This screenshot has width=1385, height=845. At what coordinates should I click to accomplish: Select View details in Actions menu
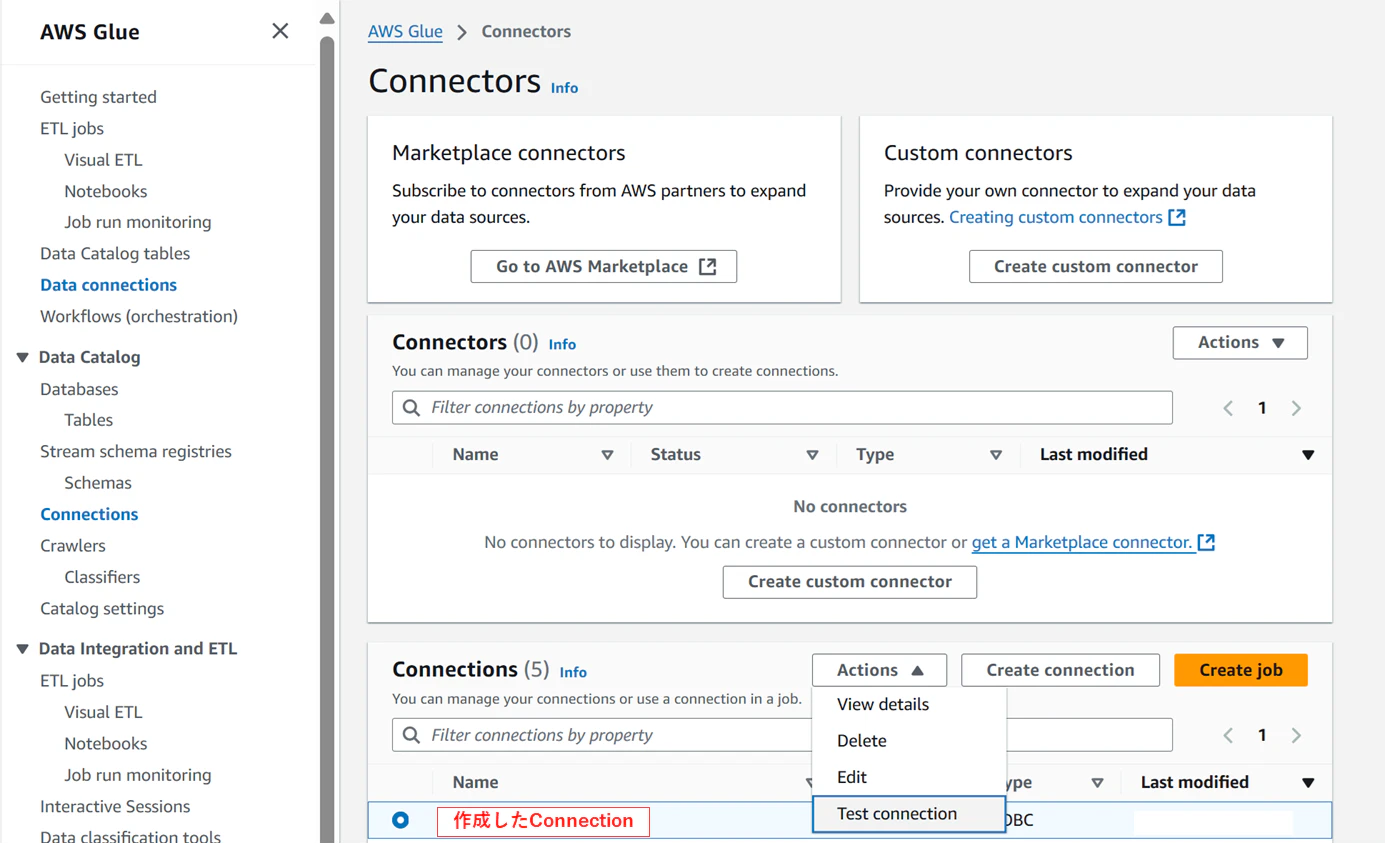[x=883, y=705]
